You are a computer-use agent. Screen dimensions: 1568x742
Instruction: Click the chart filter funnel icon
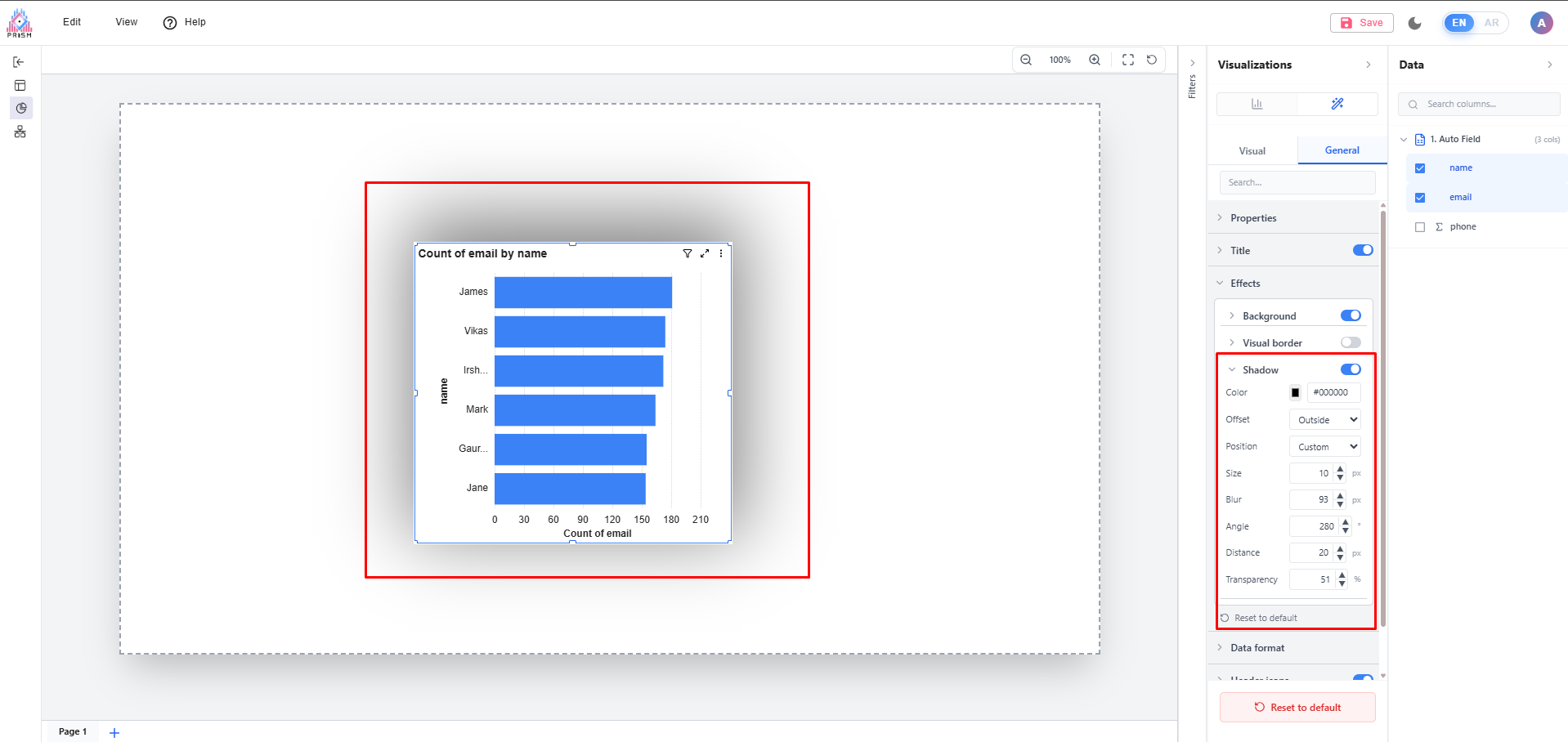(688, 253)
